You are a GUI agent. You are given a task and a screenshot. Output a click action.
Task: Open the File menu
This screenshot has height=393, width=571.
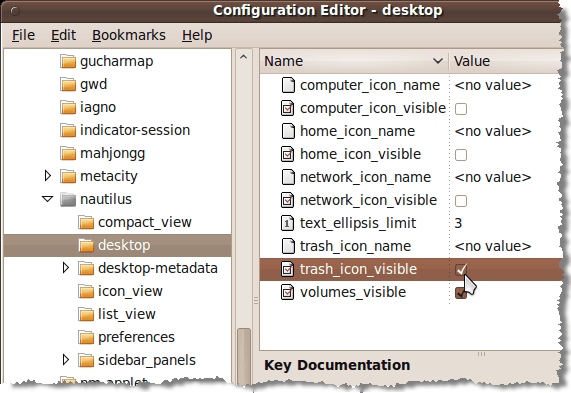(x=24, y=35)
